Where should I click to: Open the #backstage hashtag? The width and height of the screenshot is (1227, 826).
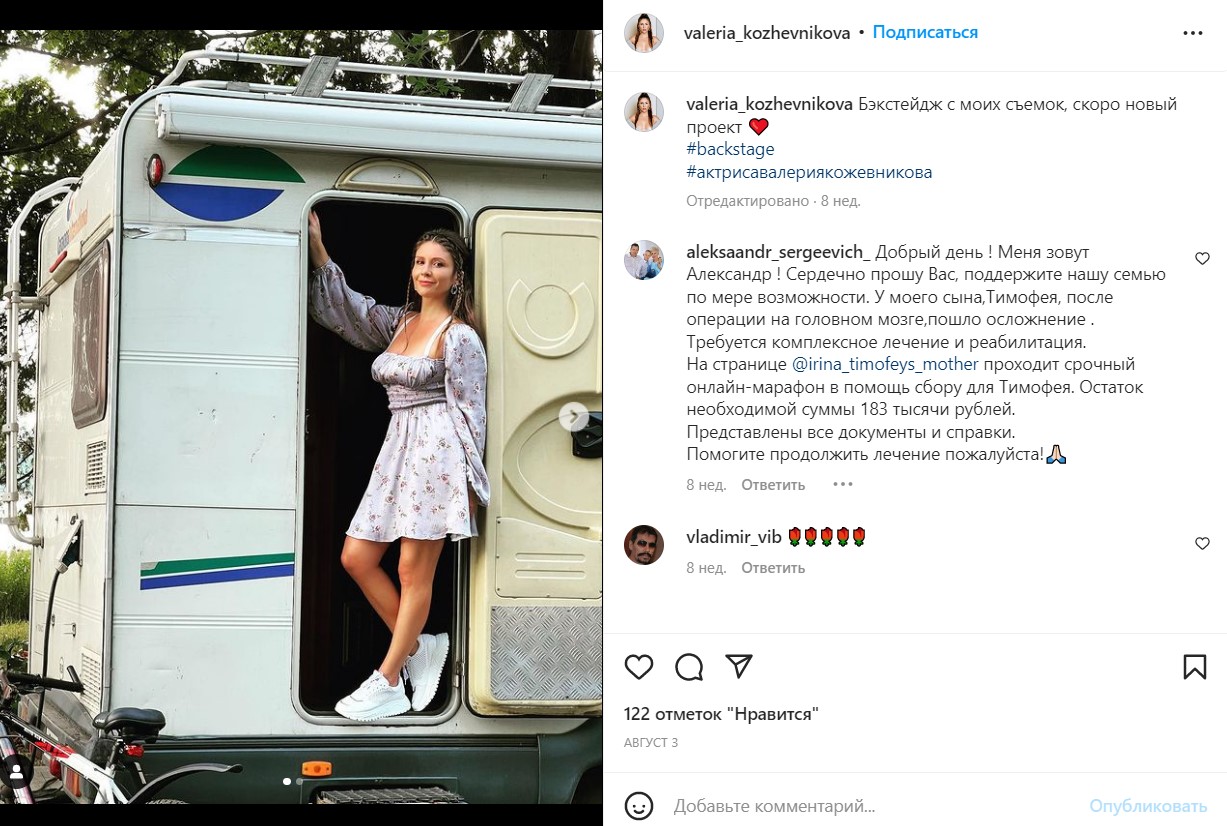coord(730,149)
